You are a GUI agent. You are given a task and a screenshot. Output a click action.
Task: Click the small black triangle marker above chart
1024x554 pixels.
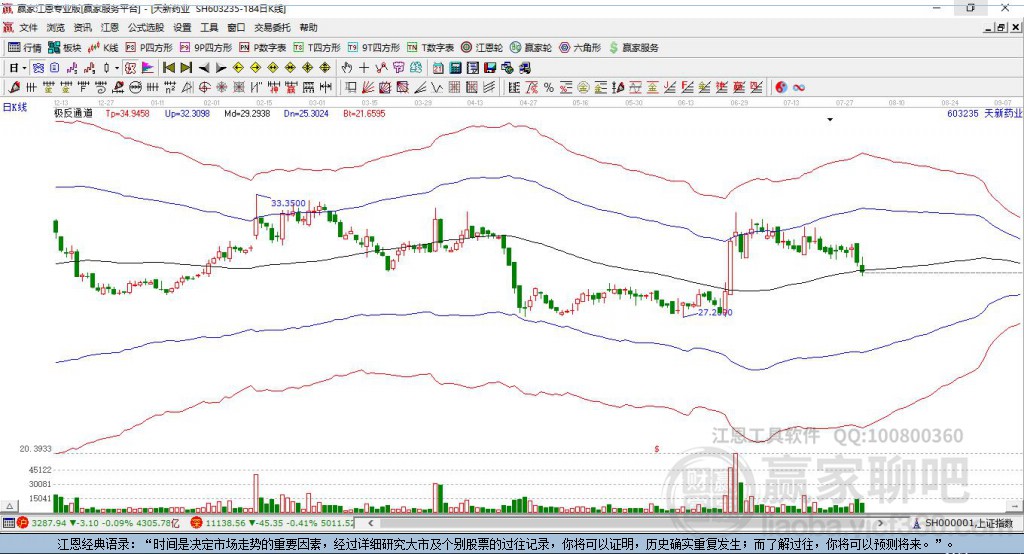pos(830,120)
